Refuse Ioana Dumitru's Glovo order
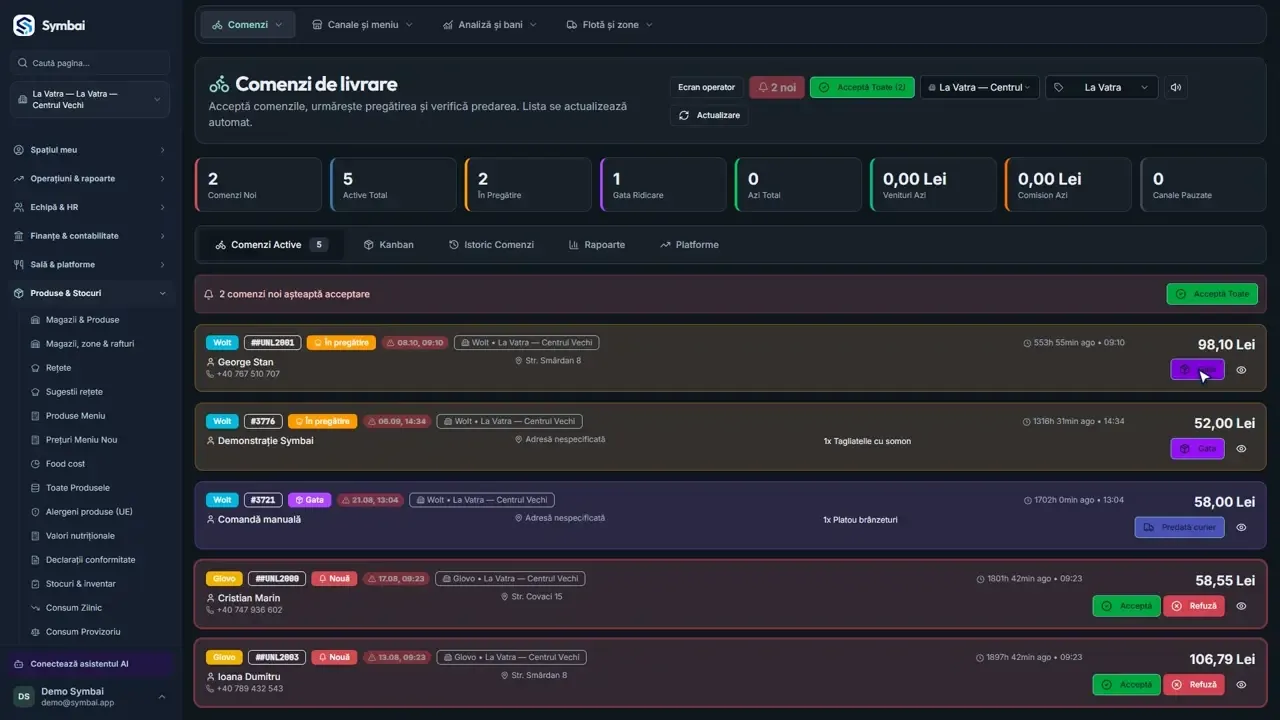 [1194, 685]
